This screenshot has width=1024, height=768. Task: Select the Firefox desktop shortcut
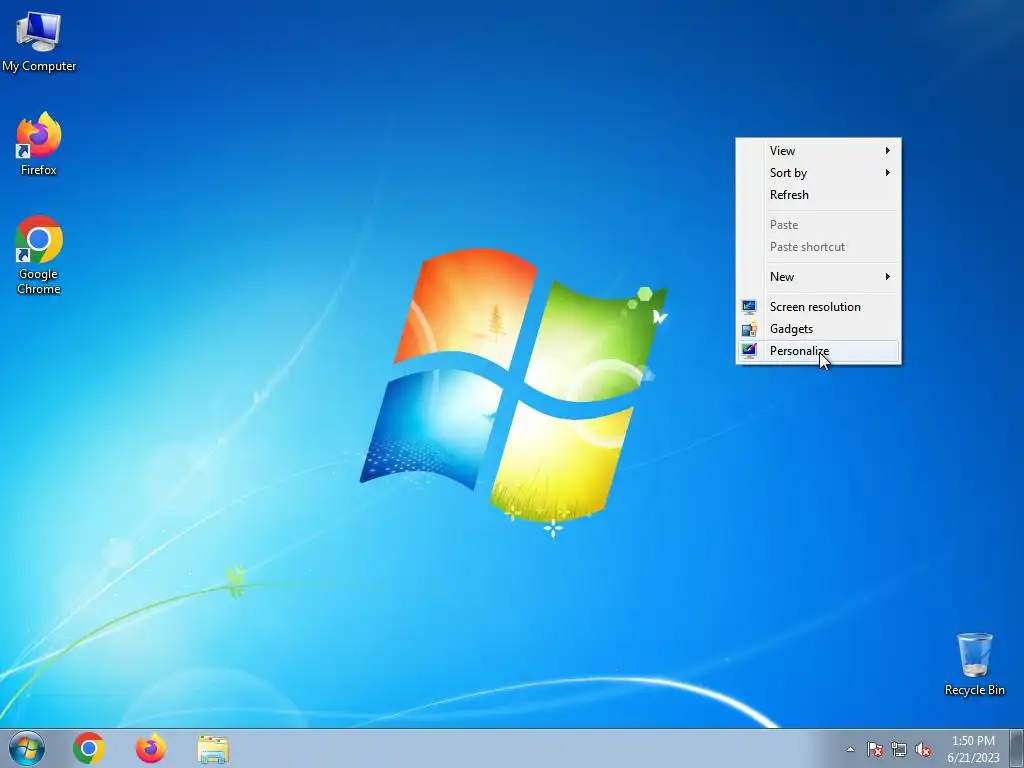point(39,143)
